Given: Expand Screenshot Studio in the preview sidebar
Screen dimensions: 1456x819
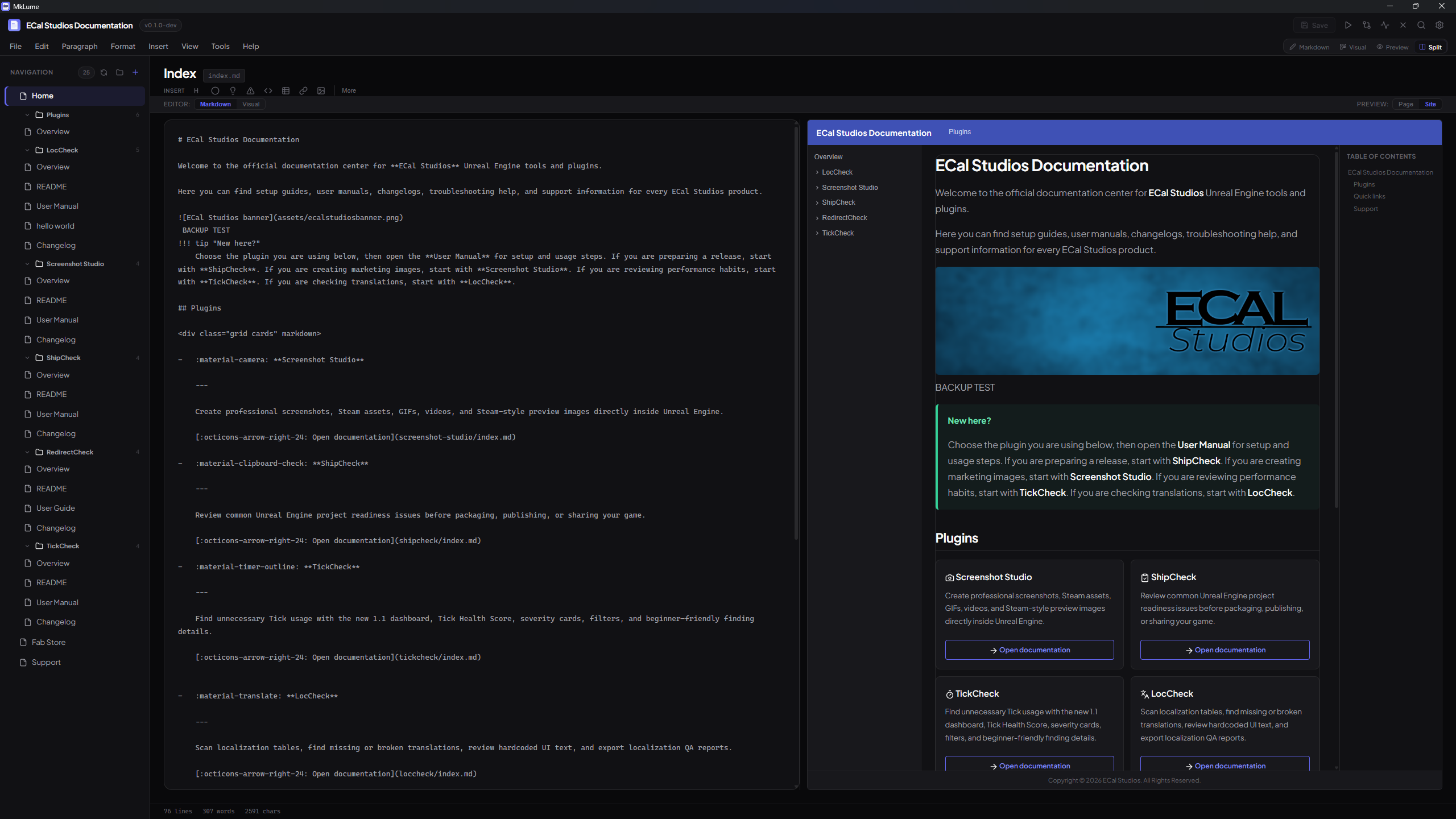Looking at the screenshot, I should 817,188.
